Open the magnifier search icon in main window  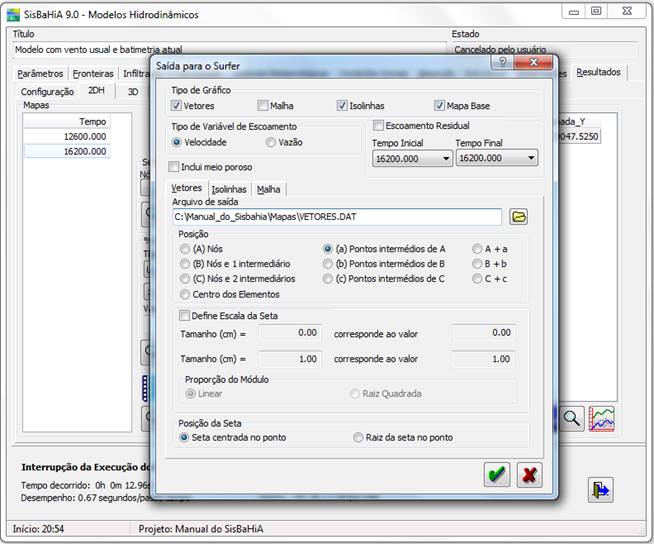click(x=571, y=418)
